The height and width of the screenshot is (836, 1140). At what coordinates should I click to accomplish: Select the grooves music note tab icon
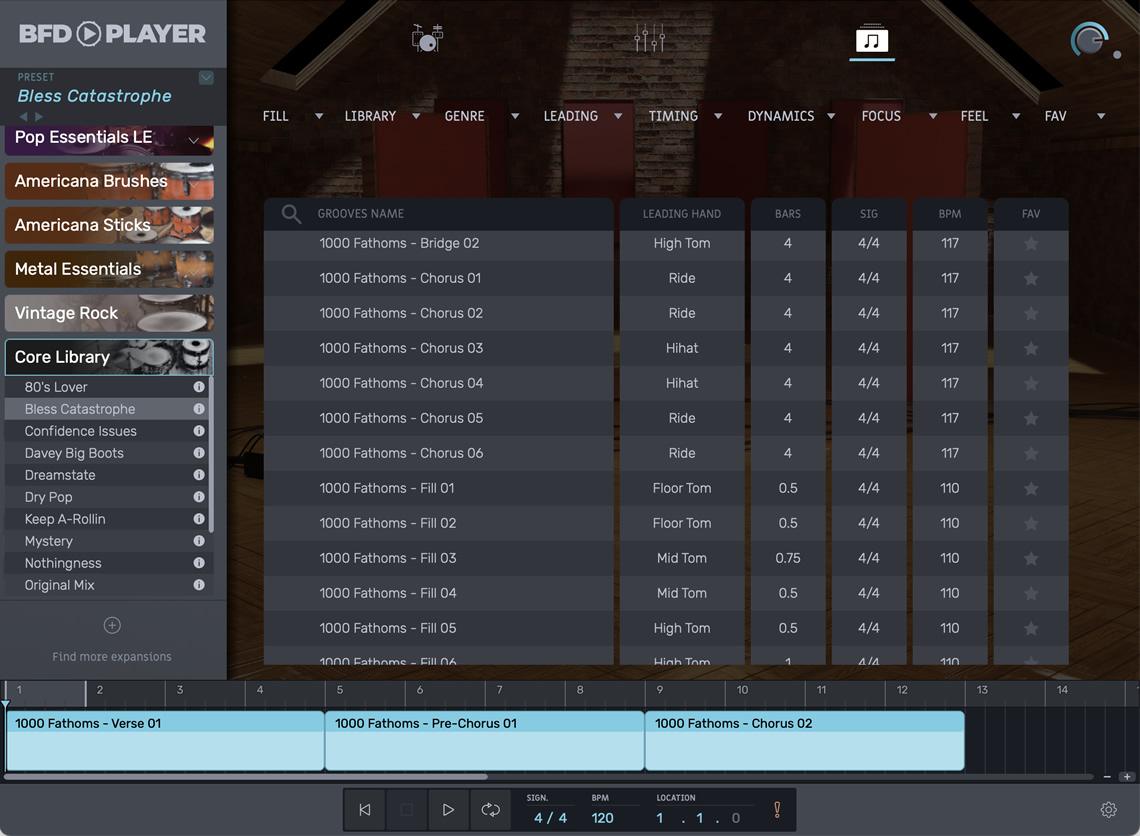(x=872, y=39)
